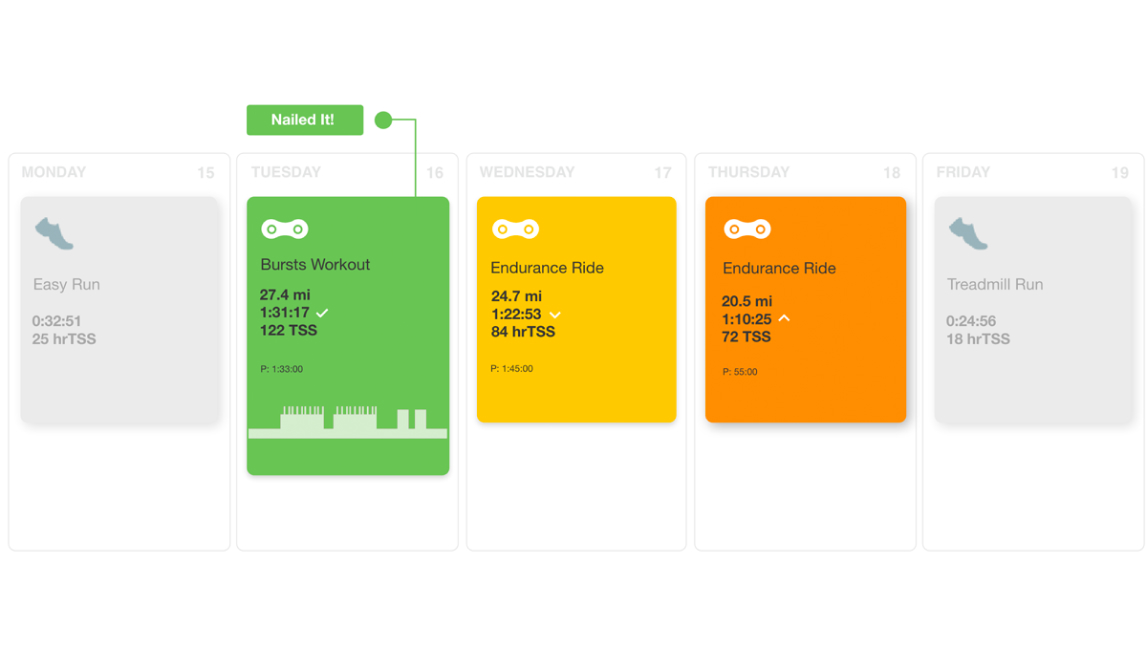Screen dimensions: 1147x645
Task: Click the 25 hrTSS value
Action: (64, 339)
